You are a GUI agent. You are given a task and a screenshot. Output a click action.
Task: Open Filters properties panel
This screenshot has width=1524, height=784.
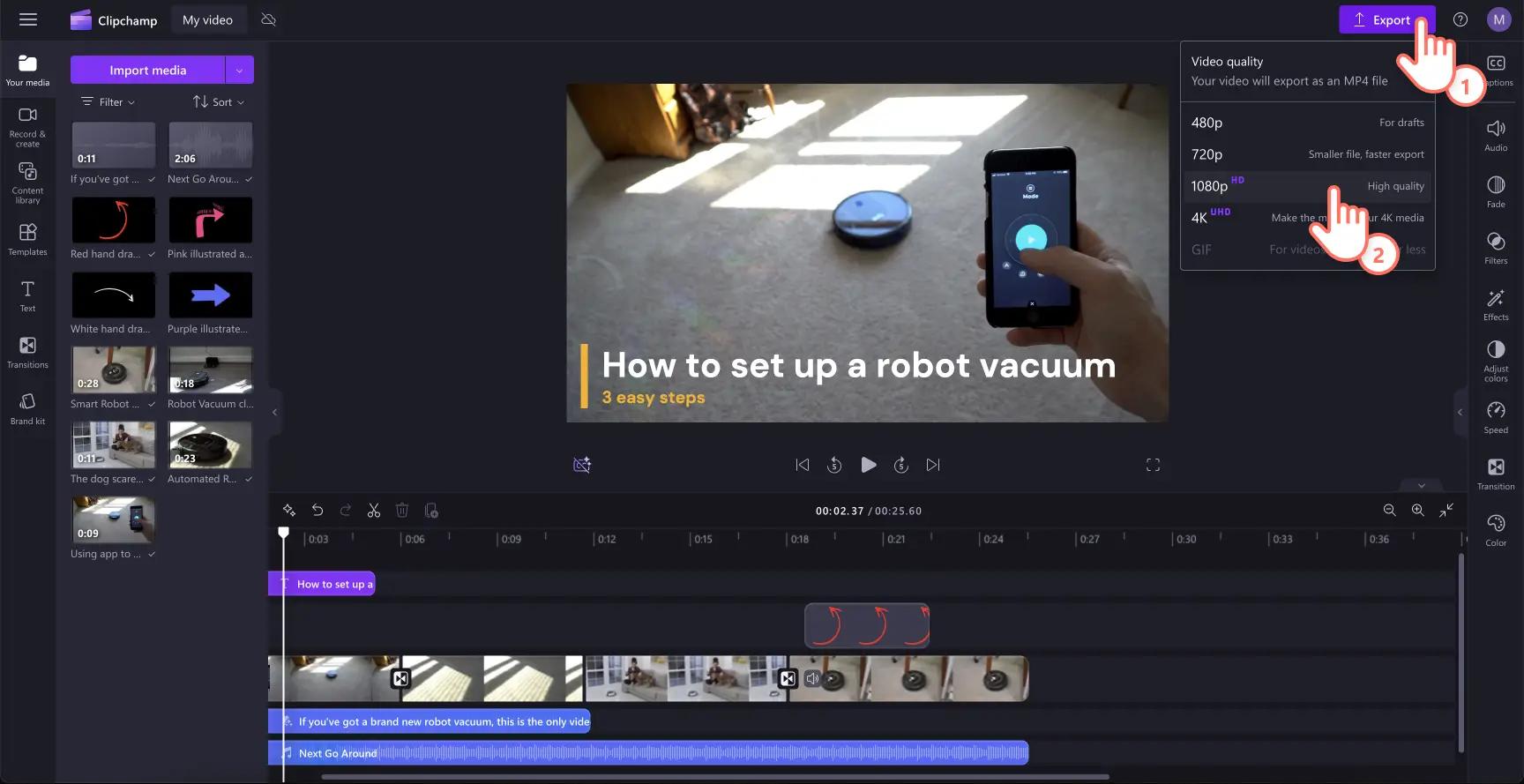click(x=1496, y=248)
